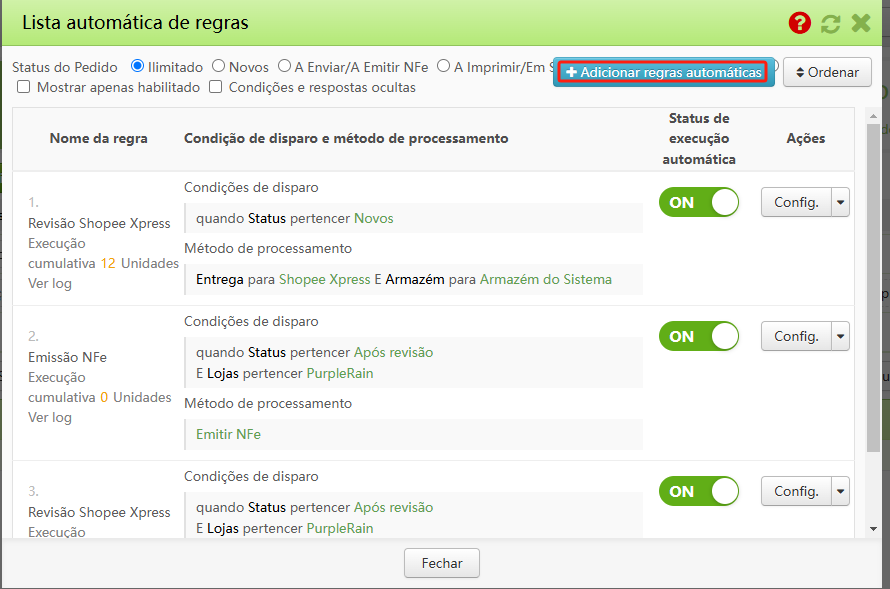Expand the Config. dropdown for rule 1
The image size is (890, 589).
840,202
